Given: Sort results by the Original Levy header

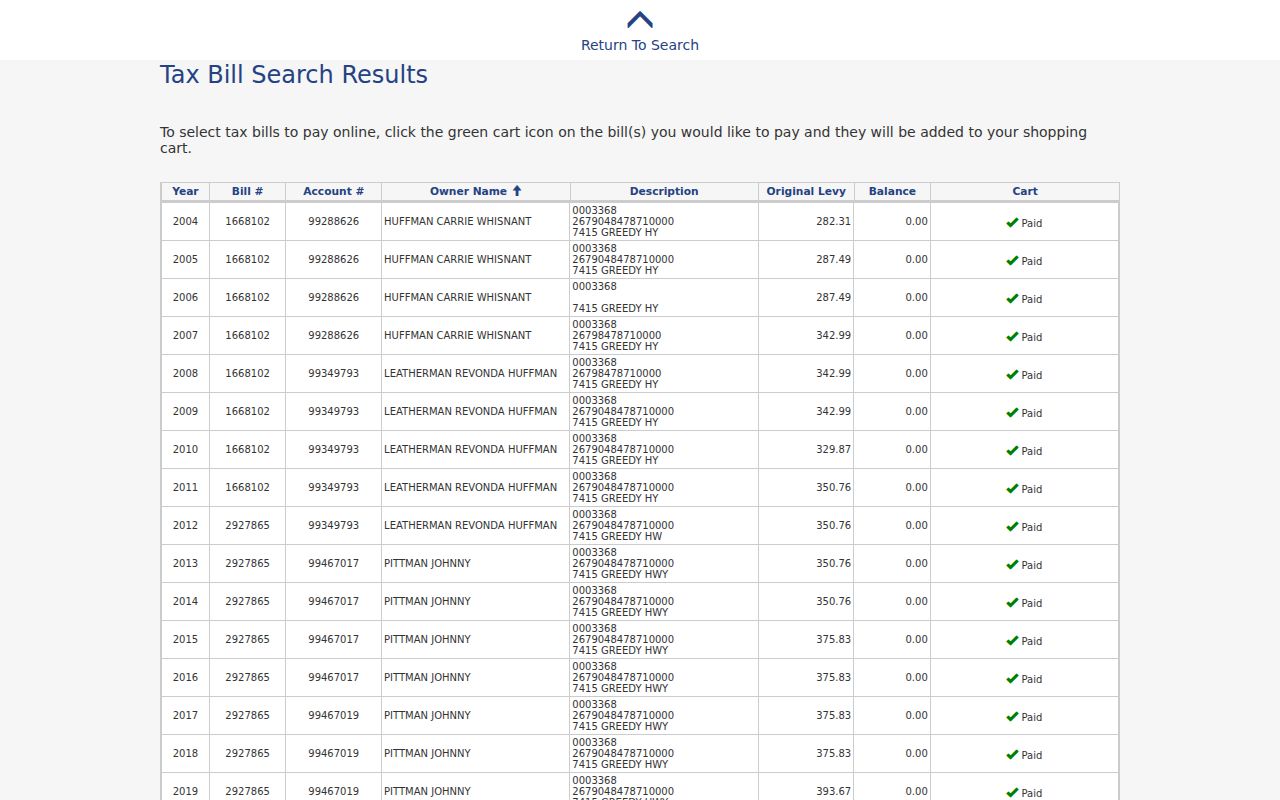Looking at the screenshot, I should (806, 191).
